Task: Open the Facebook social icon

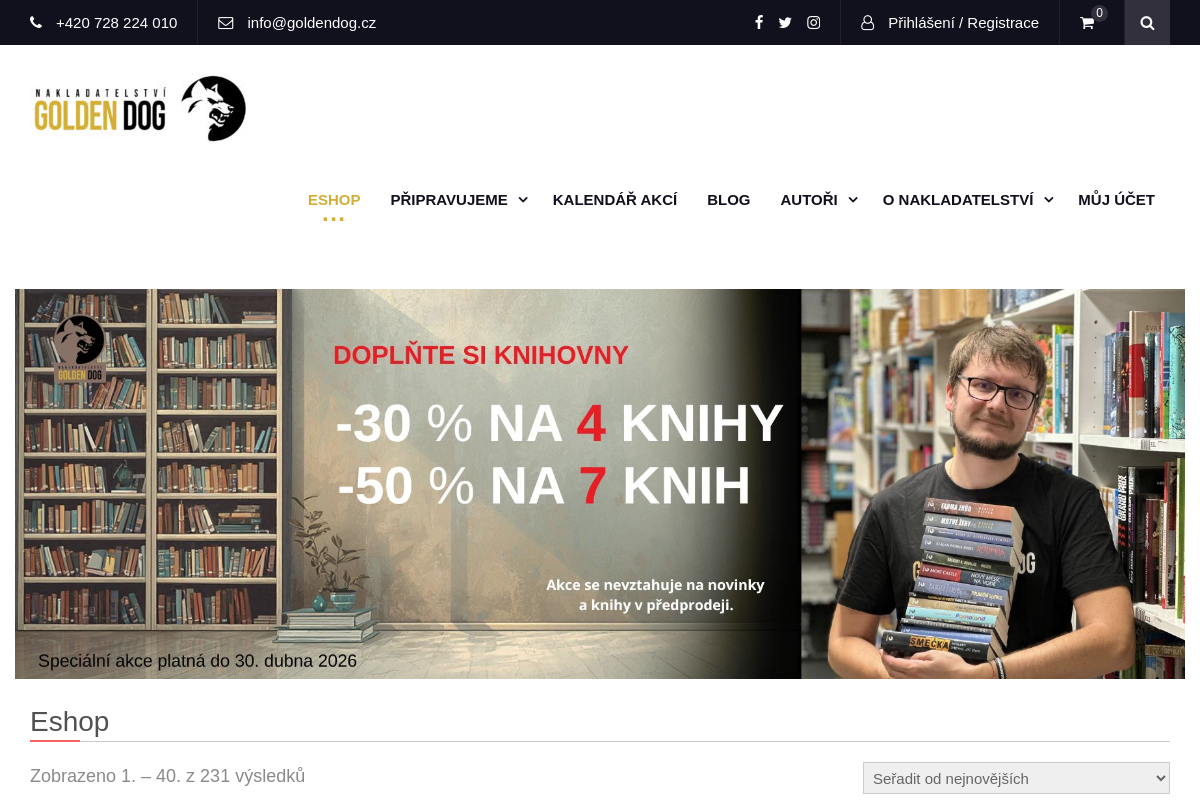Action: pyautogui.click(x=759, y=22)
